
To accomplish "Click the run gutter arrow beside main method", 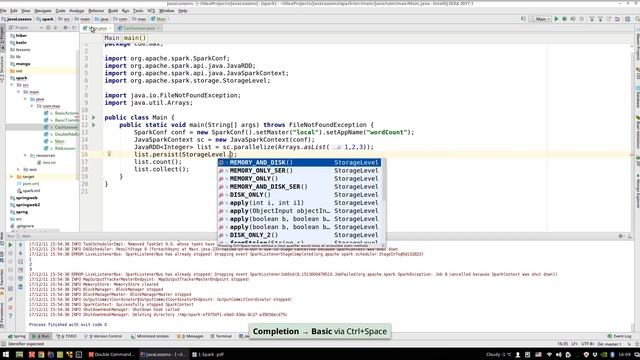I will point(93,125).
